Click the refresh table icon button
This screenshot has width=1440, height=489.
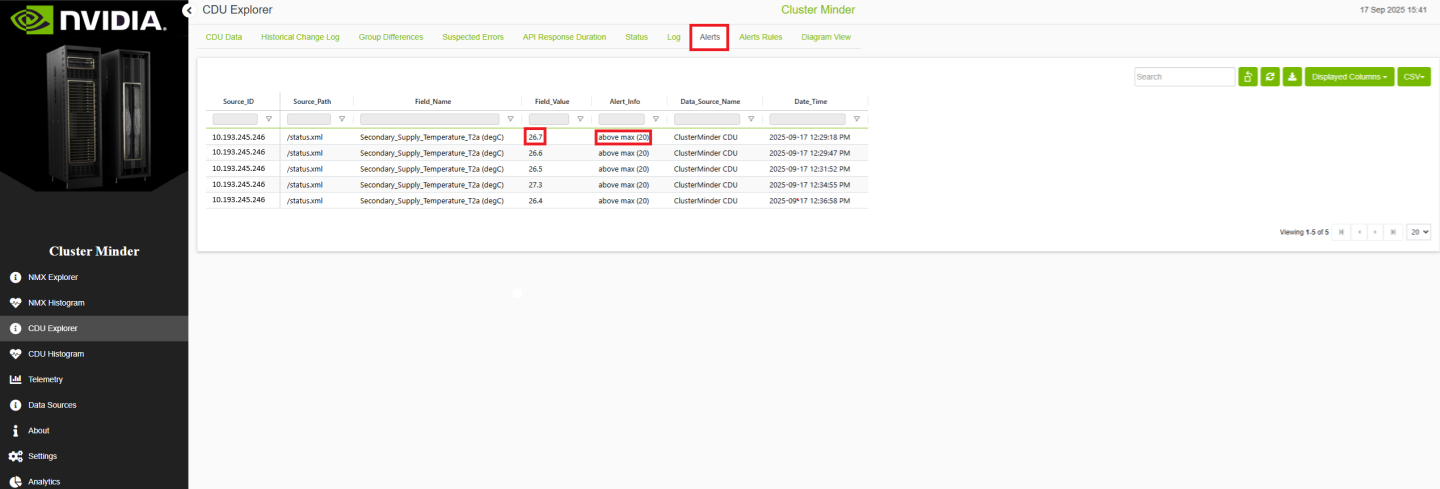(x=1270, y=77)
